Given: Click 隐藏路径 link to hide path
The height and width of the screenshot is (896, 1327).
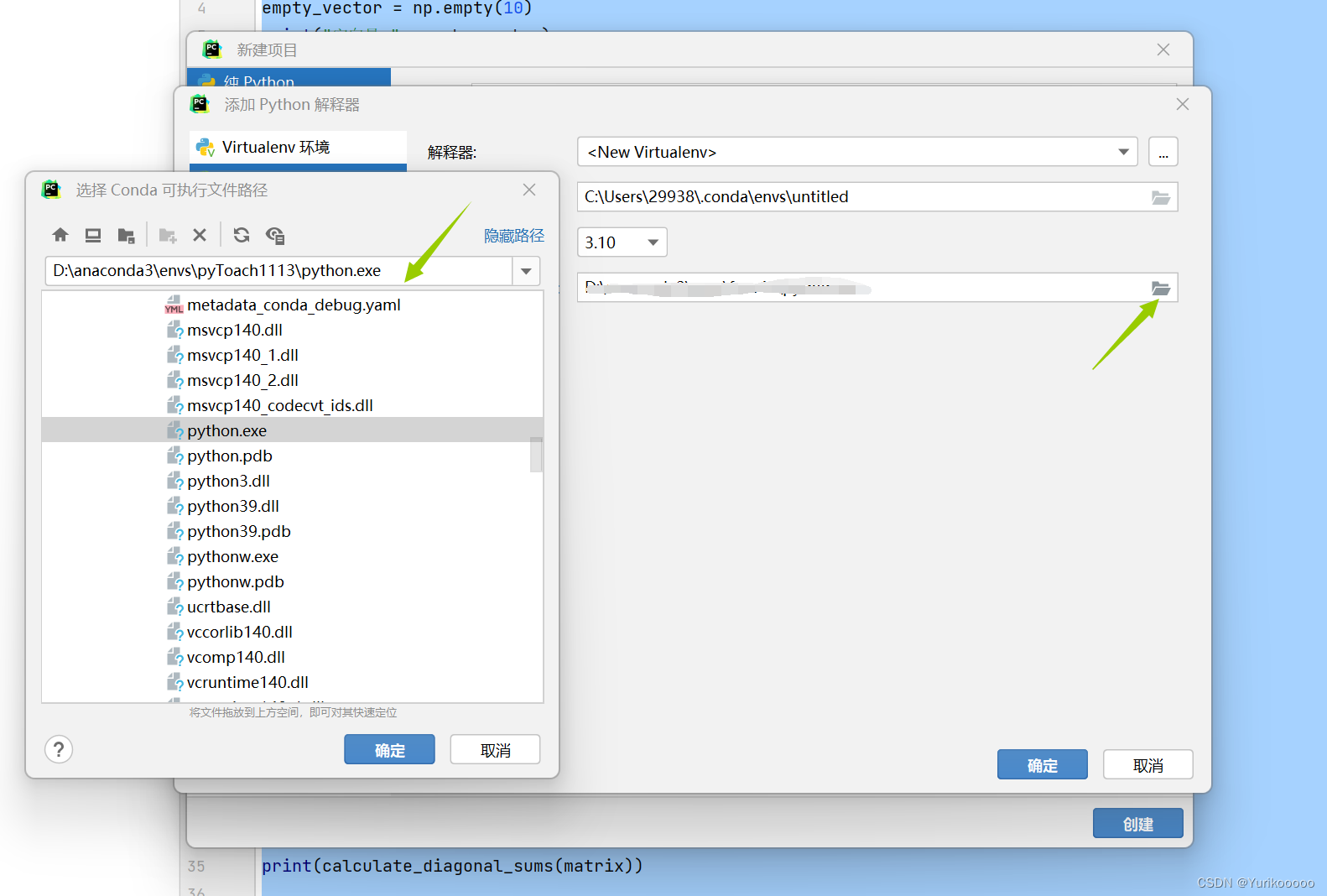Looking at the screenshot, I should click(514, 236).
